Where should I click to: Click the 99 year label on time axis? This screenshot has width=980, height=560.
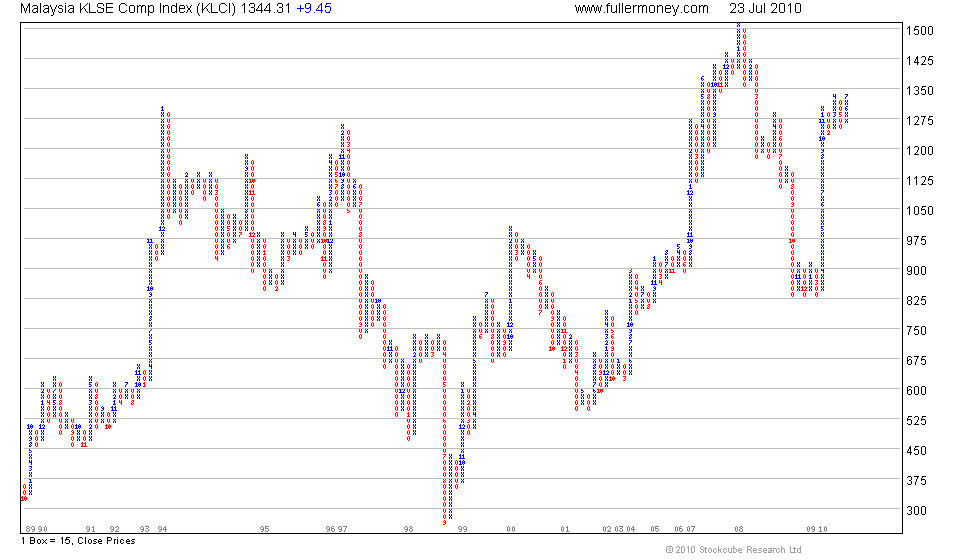click(x=462, y=529)
